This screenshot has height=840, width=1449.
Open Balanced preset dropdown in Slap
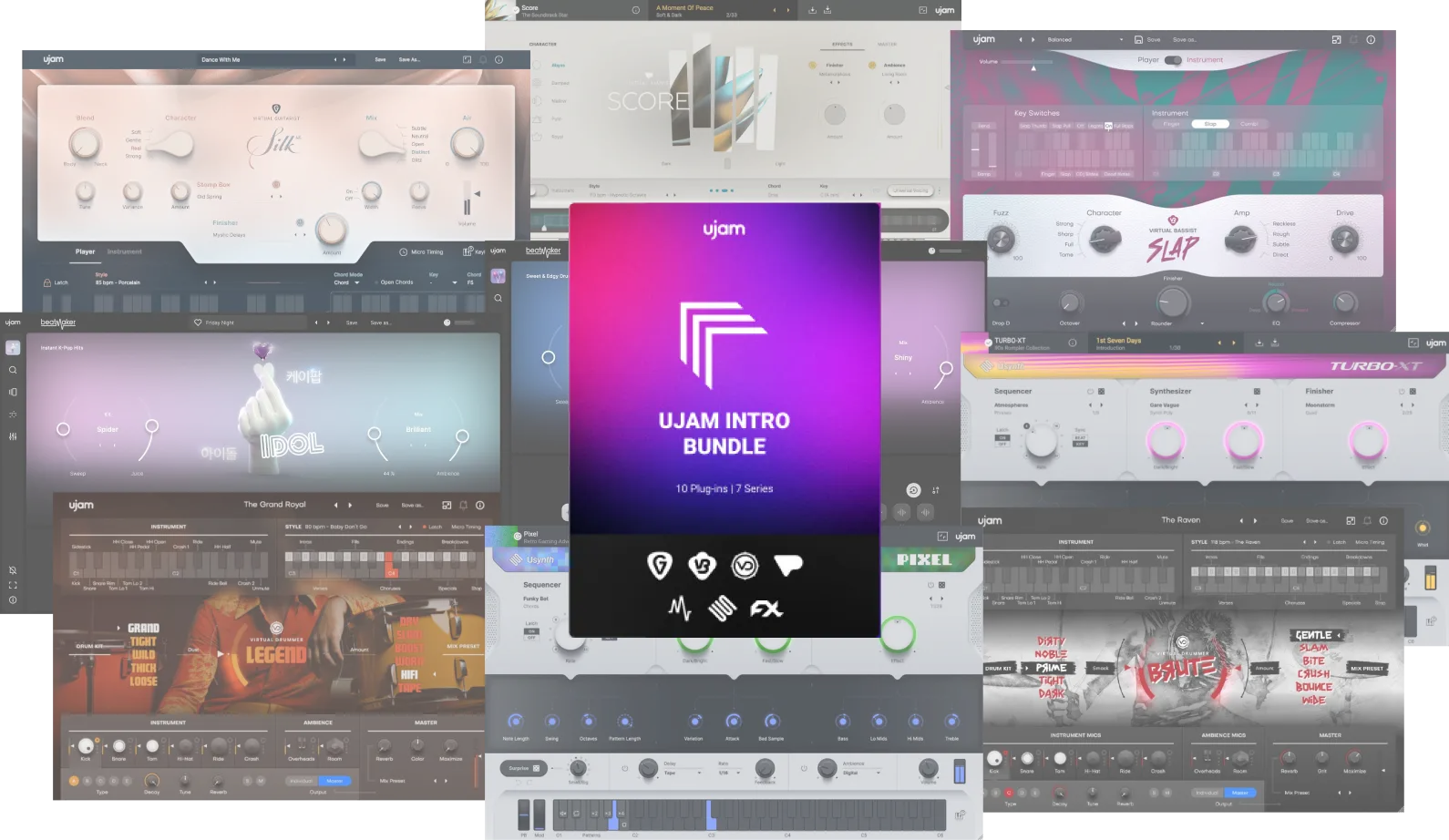1084,39
